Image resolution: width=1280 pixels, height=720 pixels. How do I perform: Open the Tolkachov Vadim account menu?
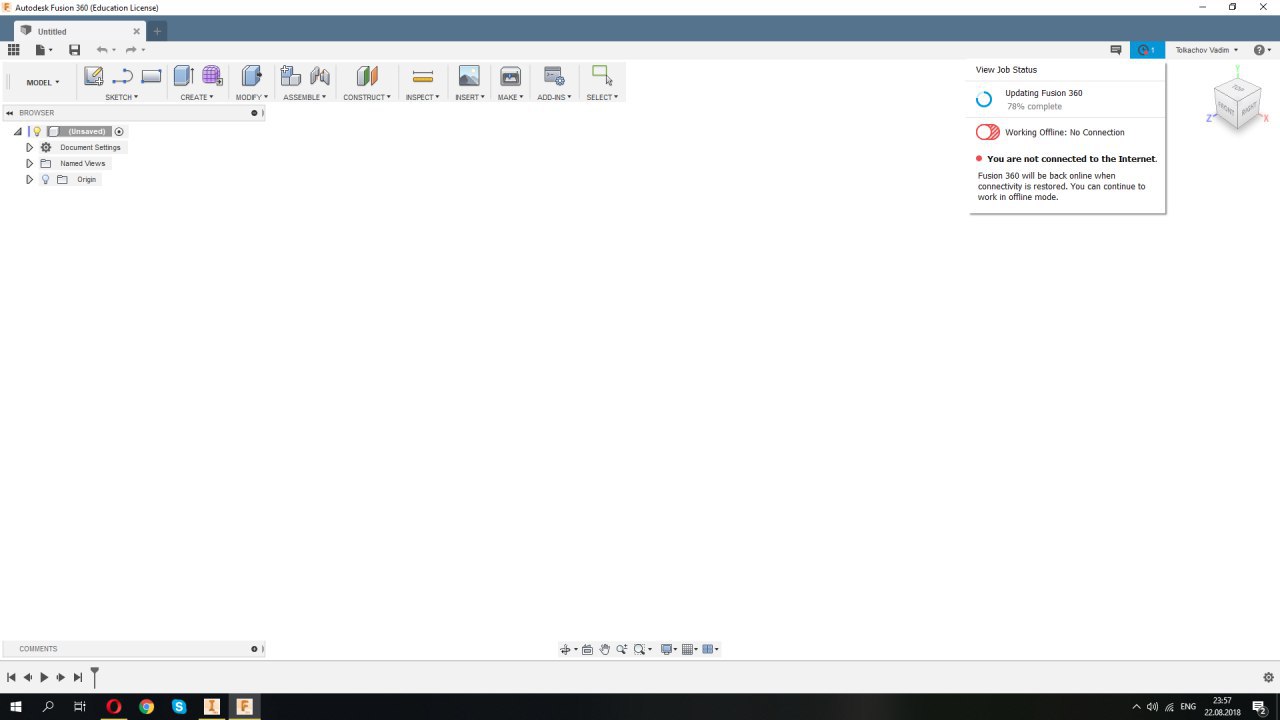point(1207,50)
